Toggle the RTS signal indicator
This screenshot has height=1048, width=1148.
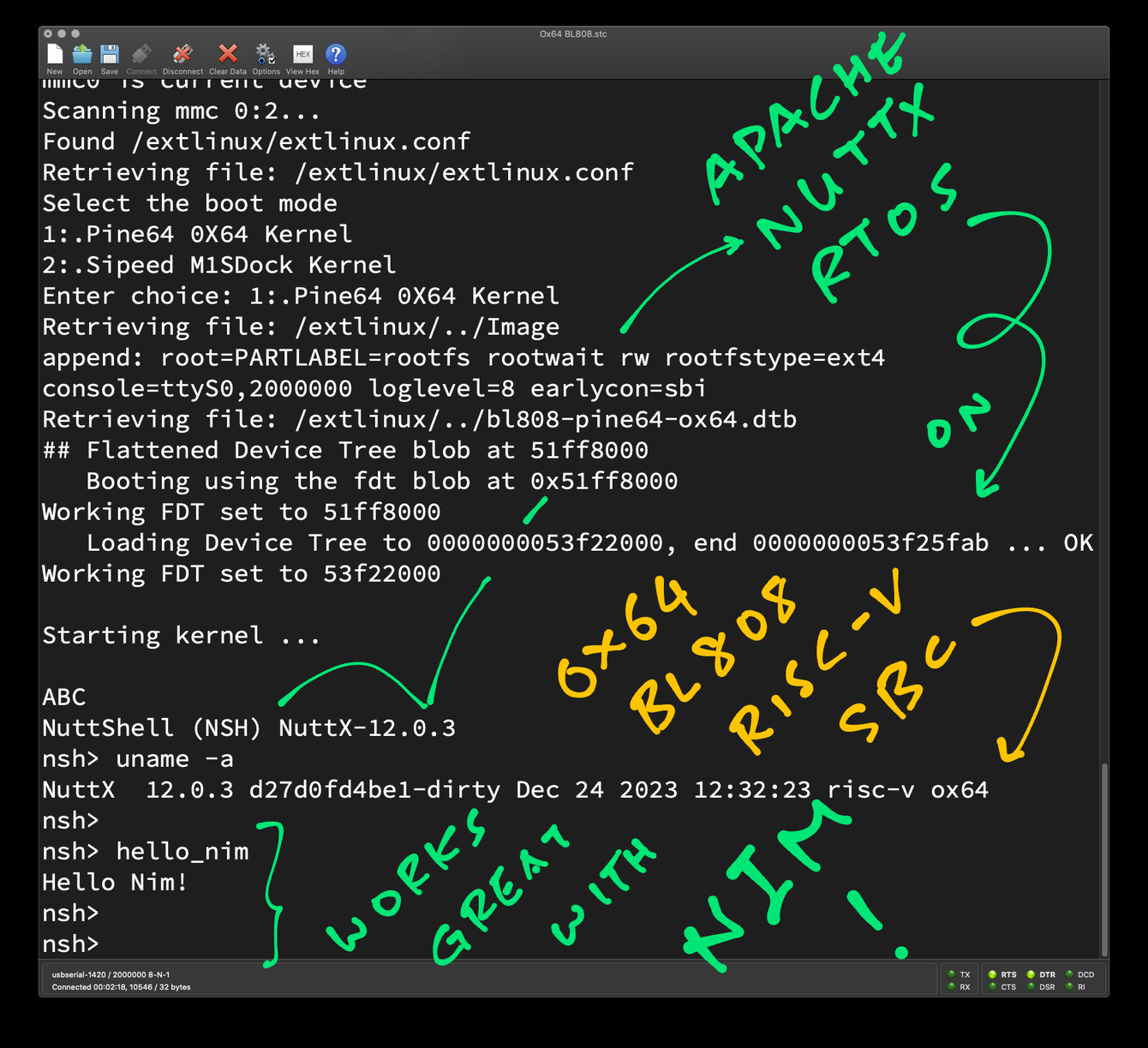coord(993,974)
